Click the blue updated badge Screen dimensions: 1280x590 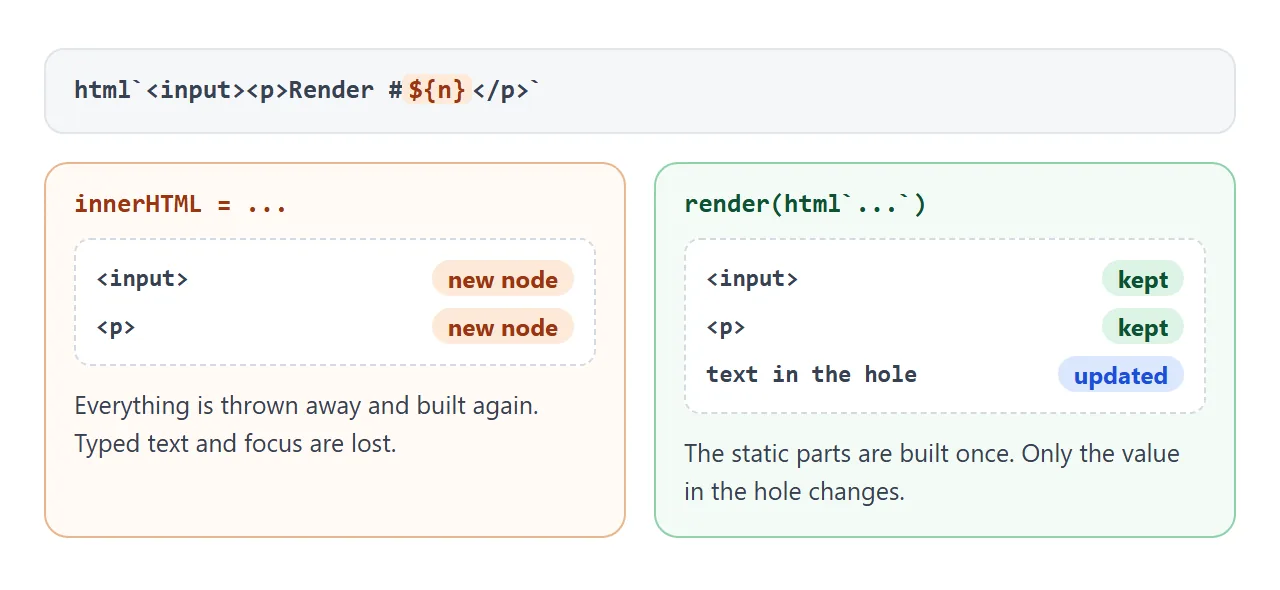pos(1121,375)
